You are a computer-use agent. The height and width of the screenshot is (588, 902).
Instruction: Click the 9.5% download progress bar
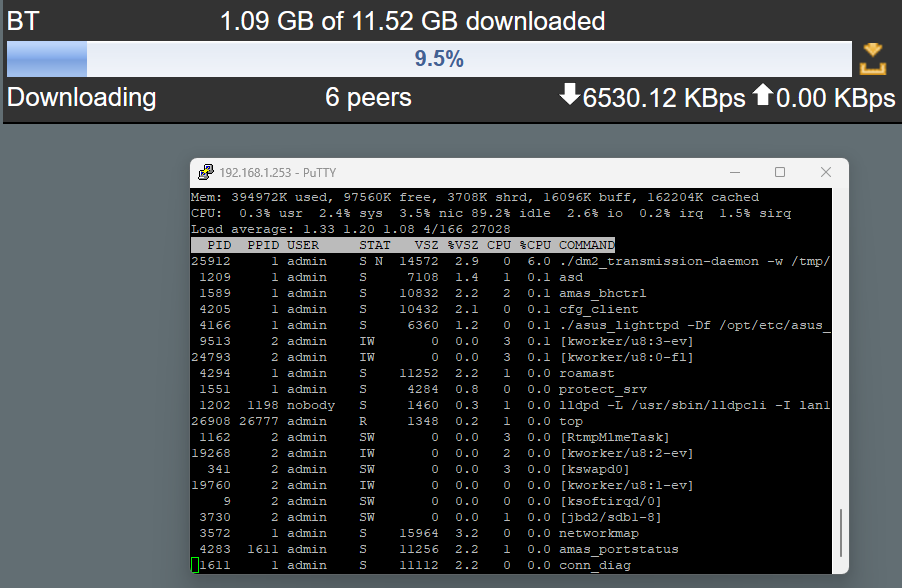tap(429, 59)
